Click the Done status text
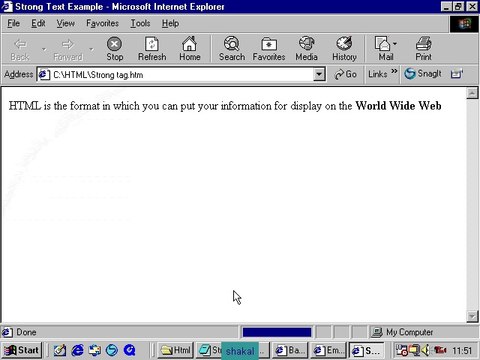This screenshot has height=360, width=480. pyautogui.click(x=26, y=332)
